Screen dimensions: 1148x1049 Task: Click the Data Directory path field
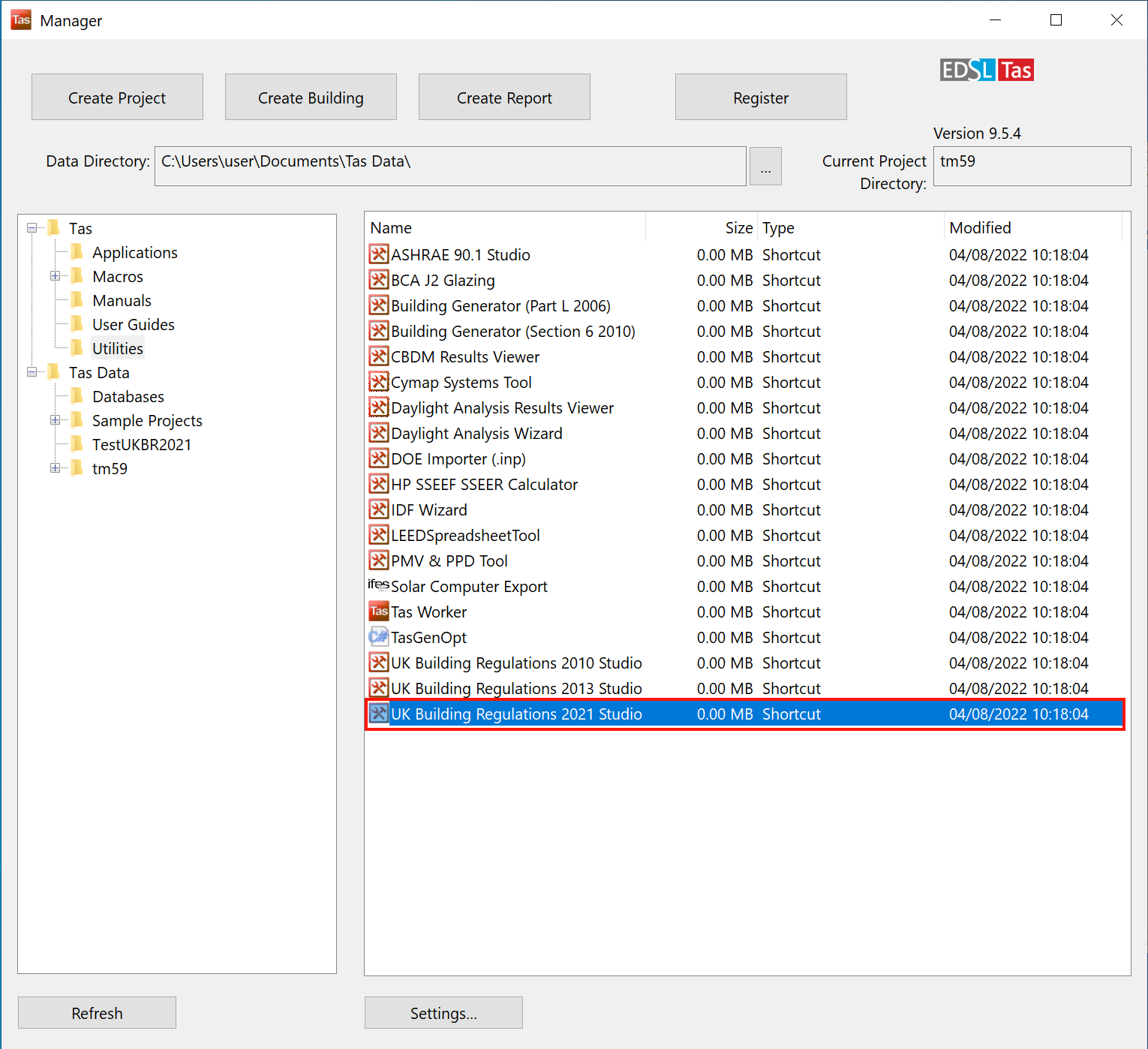[x=450, y=166]
